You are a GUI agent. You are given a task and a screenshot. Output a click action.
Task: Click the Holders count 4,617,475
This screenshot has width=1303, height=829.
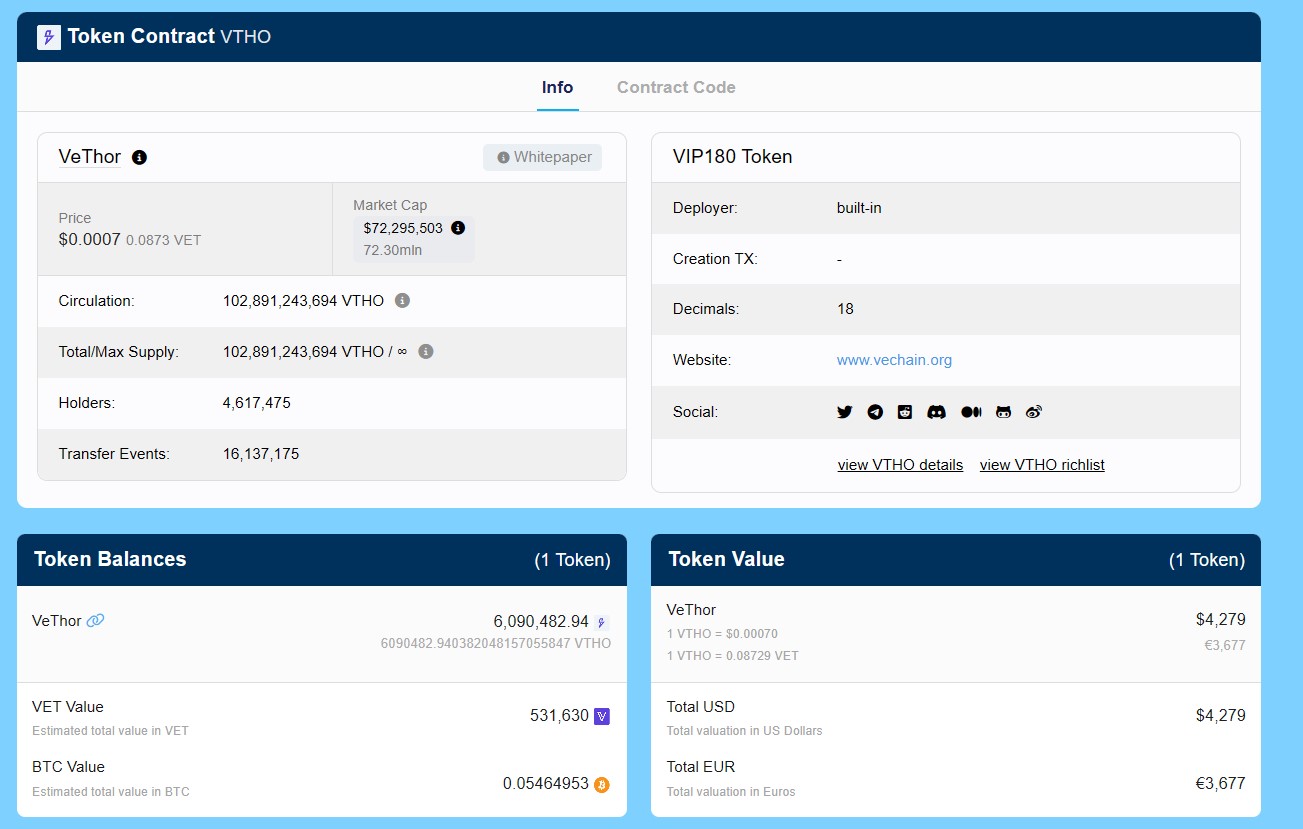(x=257, y=403)
